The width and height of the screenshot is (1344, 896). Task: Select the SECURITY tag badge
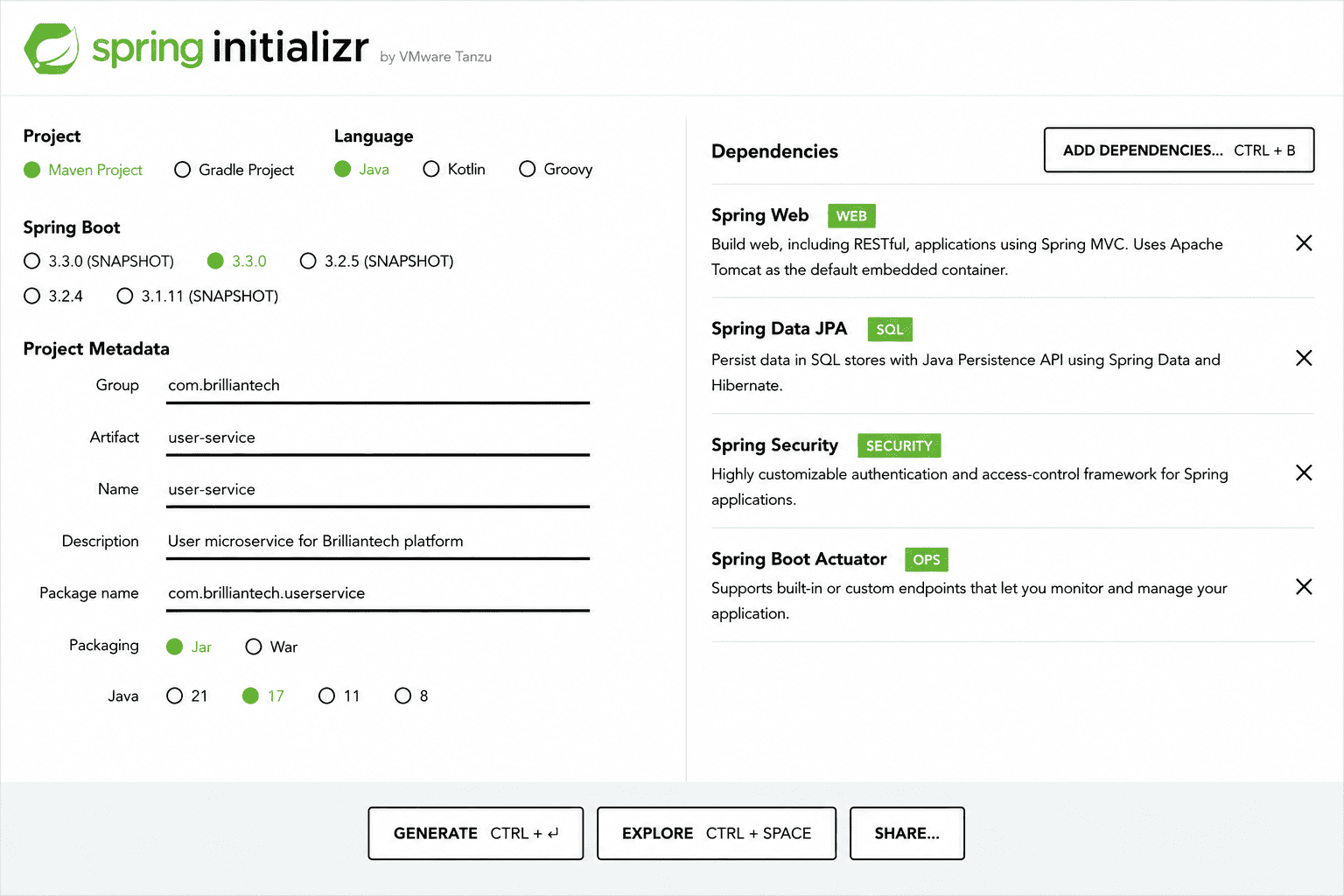[899, 446]
